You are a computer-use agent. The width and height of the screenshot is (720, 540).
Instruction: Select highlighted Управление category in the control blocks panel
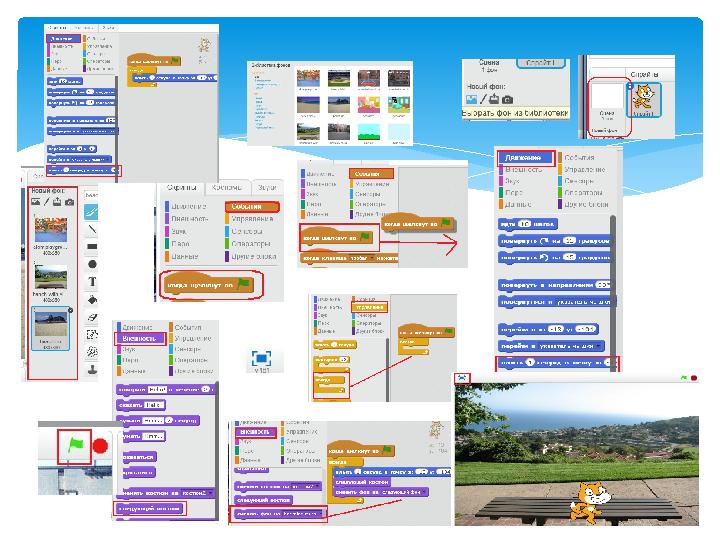point(369,307)
